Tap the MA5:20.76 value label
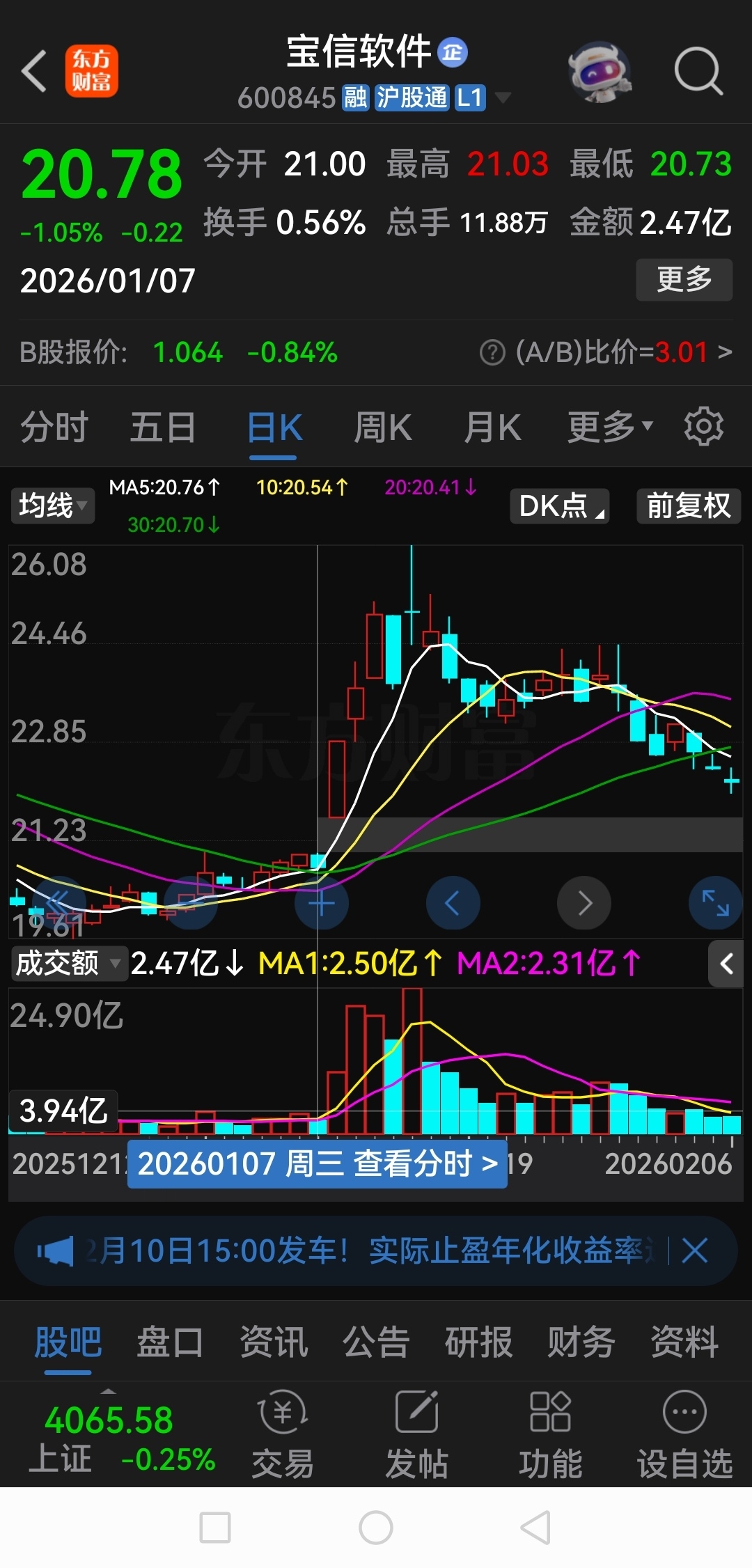This screenshot has width=752, height=1568. click(x=164, y=487)
